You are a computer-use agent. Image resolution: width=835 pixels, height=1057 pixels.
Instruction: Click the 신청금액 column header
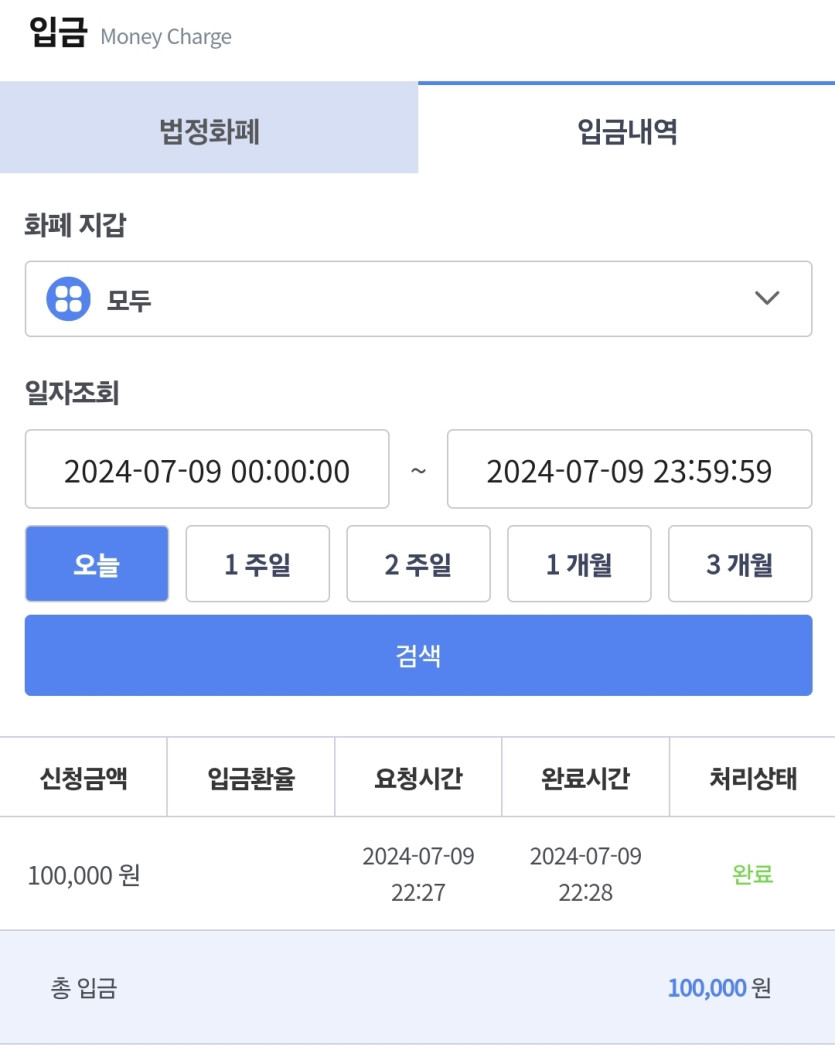tap(83, 778)
